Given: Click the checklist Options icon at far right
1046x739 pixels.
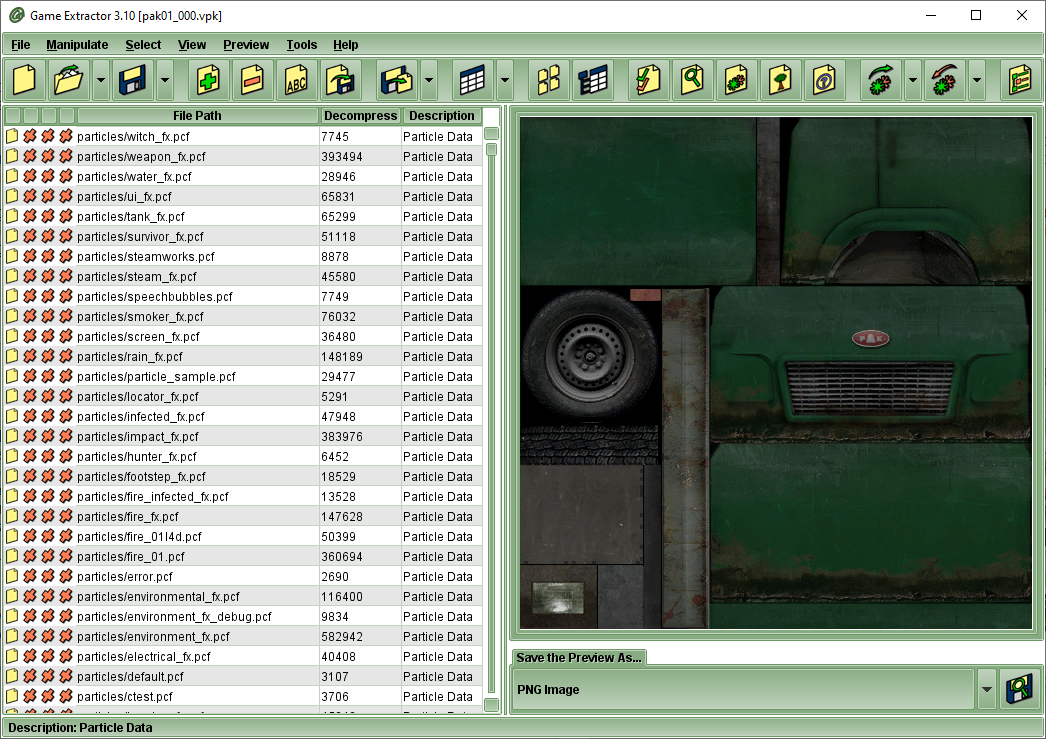Looking at the screenshot, I should [x=1020, y=80].
